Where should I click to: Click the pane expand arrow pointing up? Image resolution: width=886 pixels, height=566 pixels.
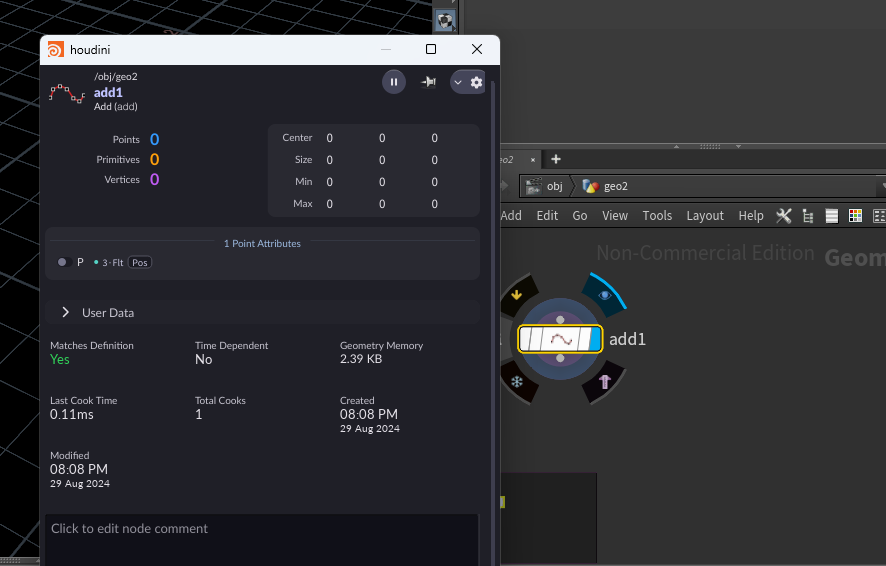676,146
